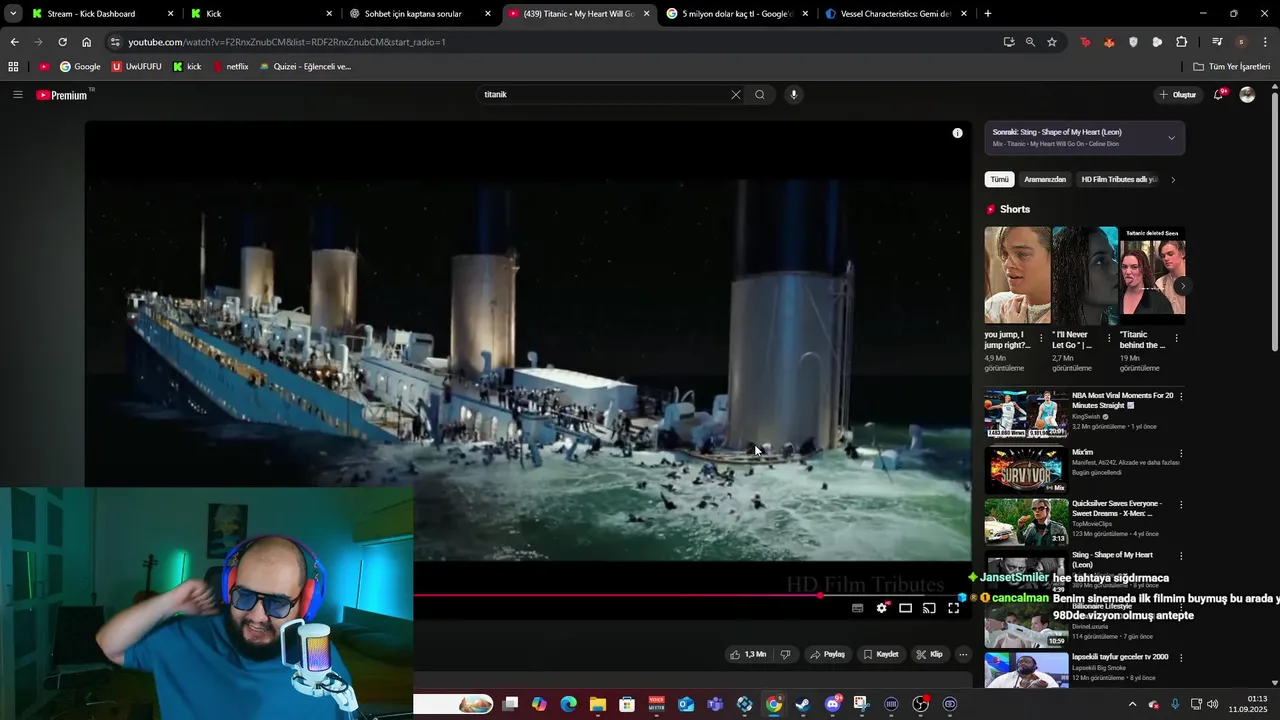Switch to 'Sohbet için kaptana sorular' tab
The image size is (1280, 720).
click(x=419, y=14)
